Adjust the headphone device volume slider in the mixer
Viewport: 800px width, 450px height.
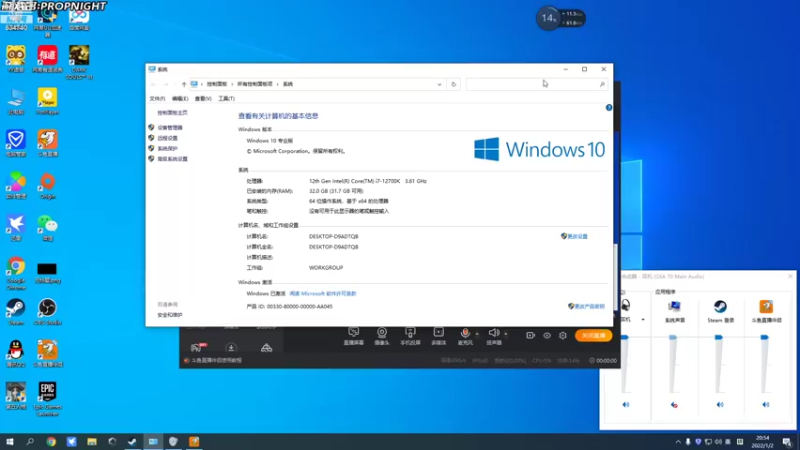(x=624, y=337)
